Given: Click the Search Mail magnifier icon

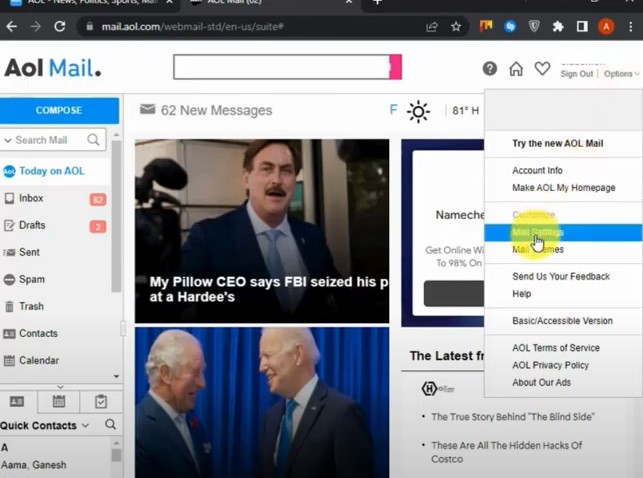Looking at the screenshot, I should tap(93, 140).
